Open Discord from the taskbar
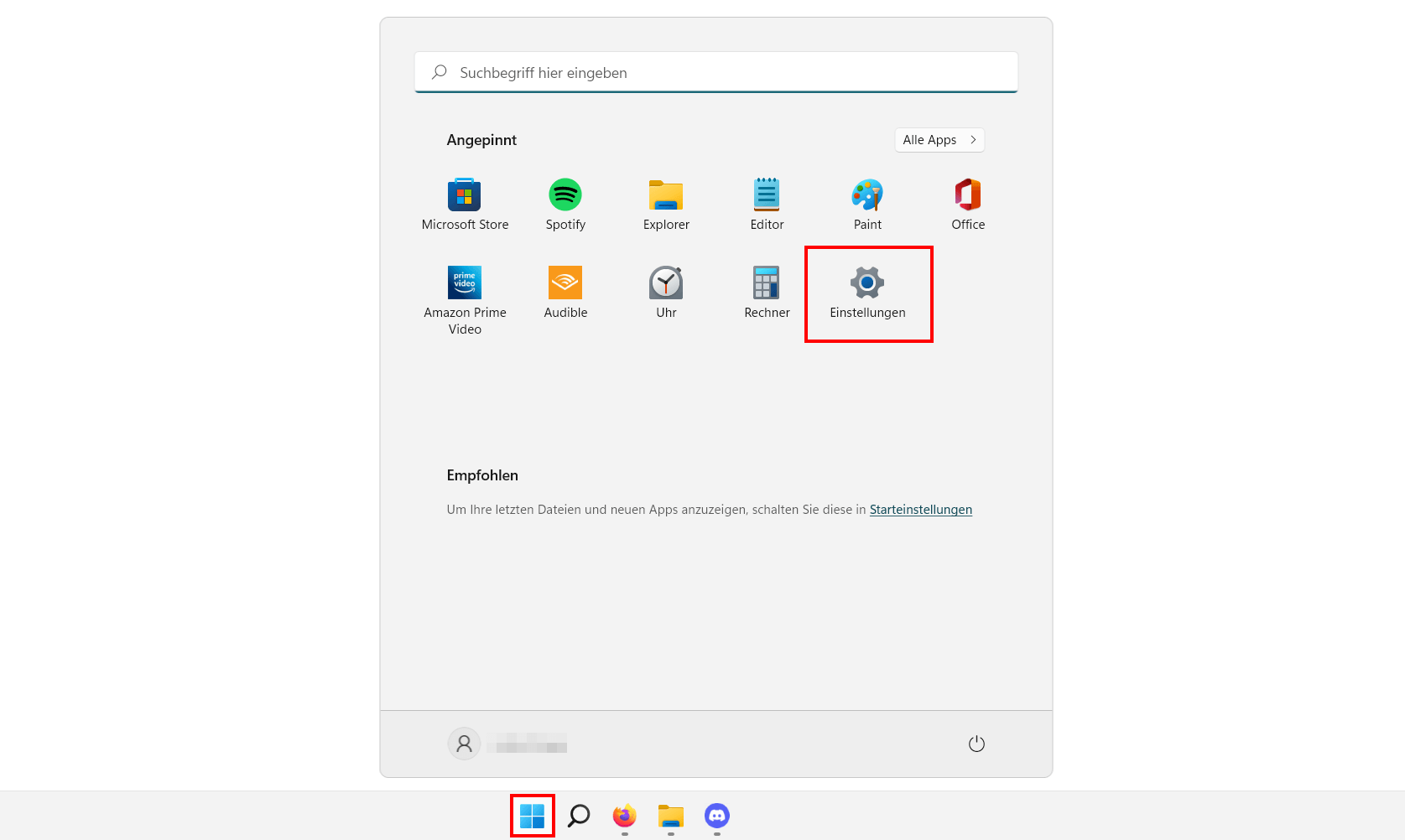Viewport: 1405px width, 840px height. [717, 816]
